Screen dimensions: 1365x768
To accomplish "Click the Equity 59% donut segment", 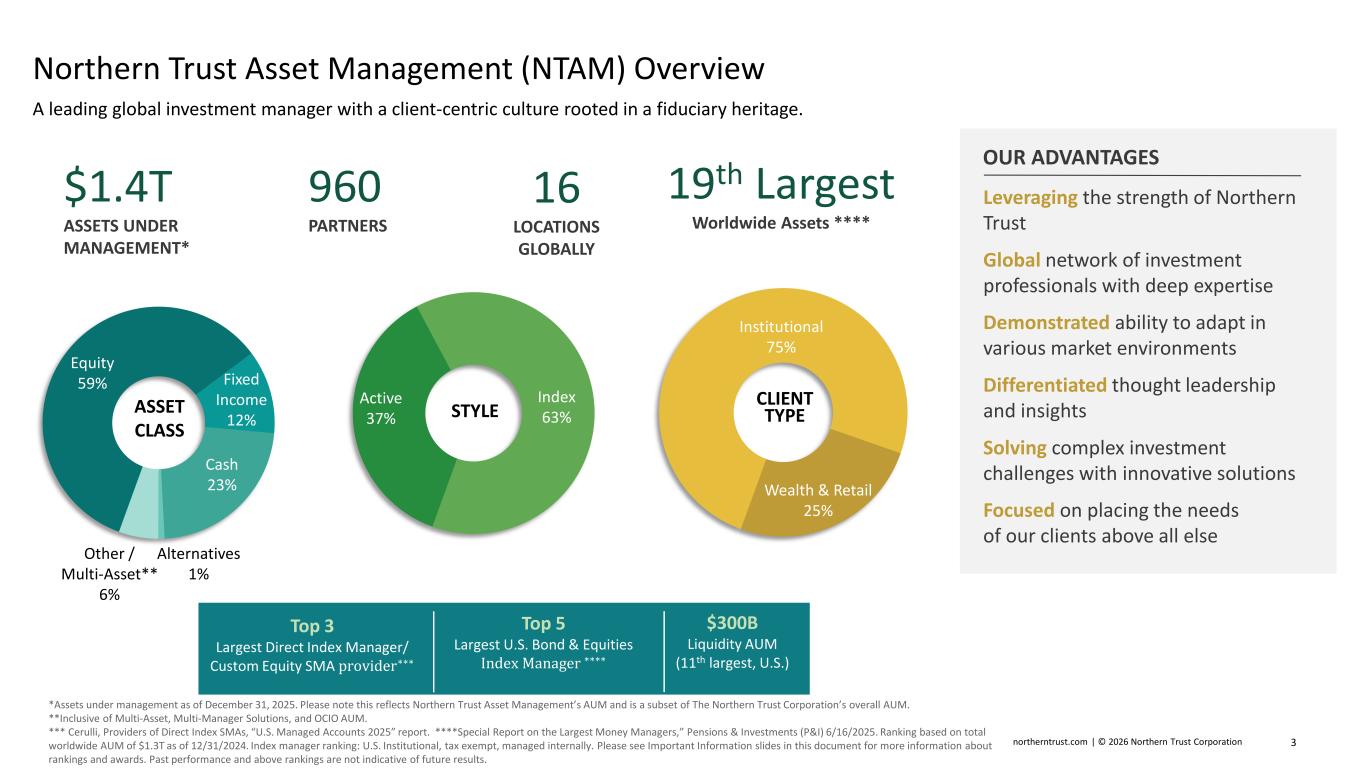I will click(92, 372).
